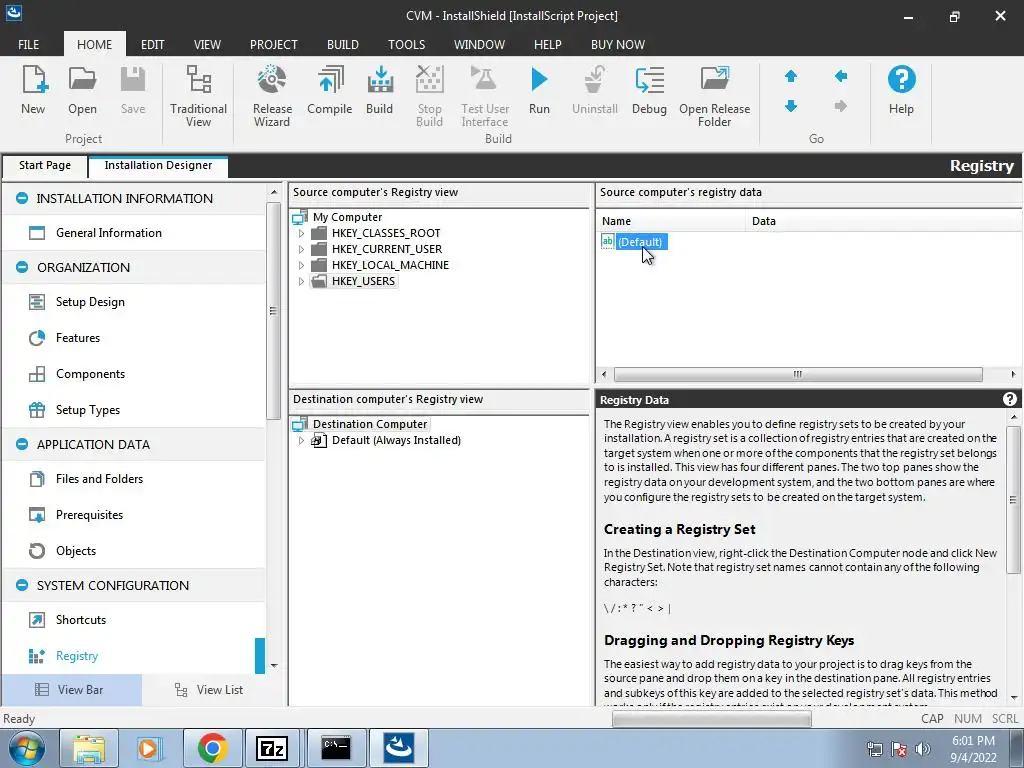Expand the HKEY_USERS node
1024x768 pixels.
[301, 281]
